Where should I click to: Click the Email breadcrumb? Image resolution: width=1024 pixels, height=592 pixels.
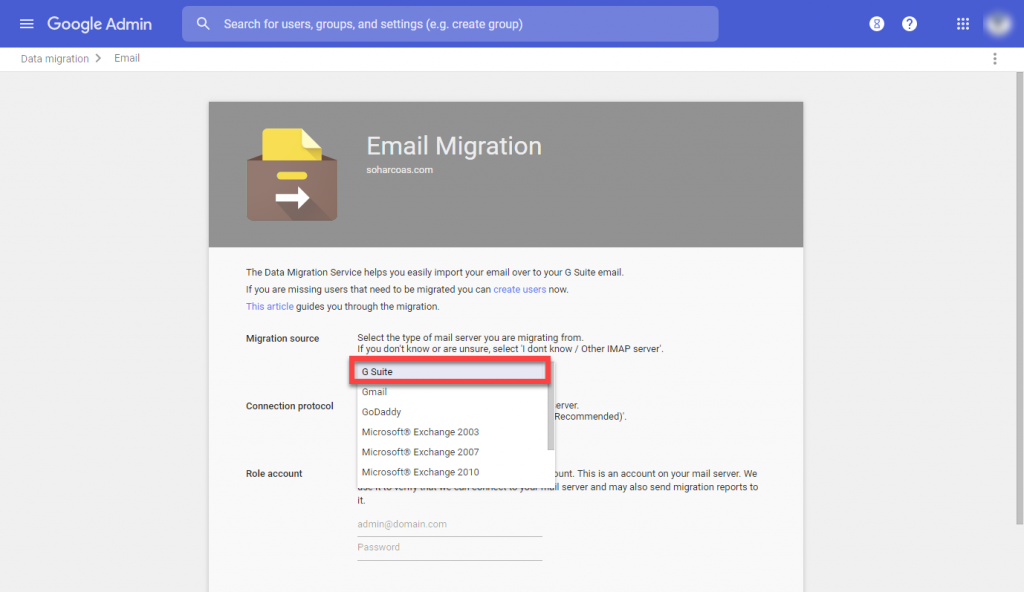(x=127, y=58)
